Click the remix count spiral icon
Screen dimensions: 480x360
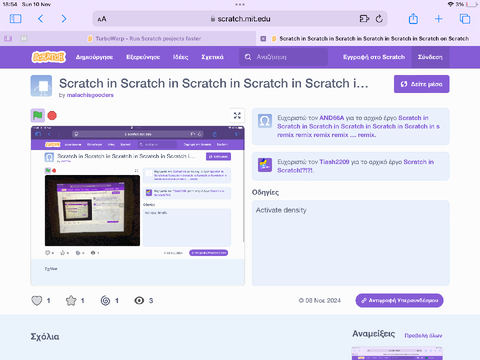[105, 301]
